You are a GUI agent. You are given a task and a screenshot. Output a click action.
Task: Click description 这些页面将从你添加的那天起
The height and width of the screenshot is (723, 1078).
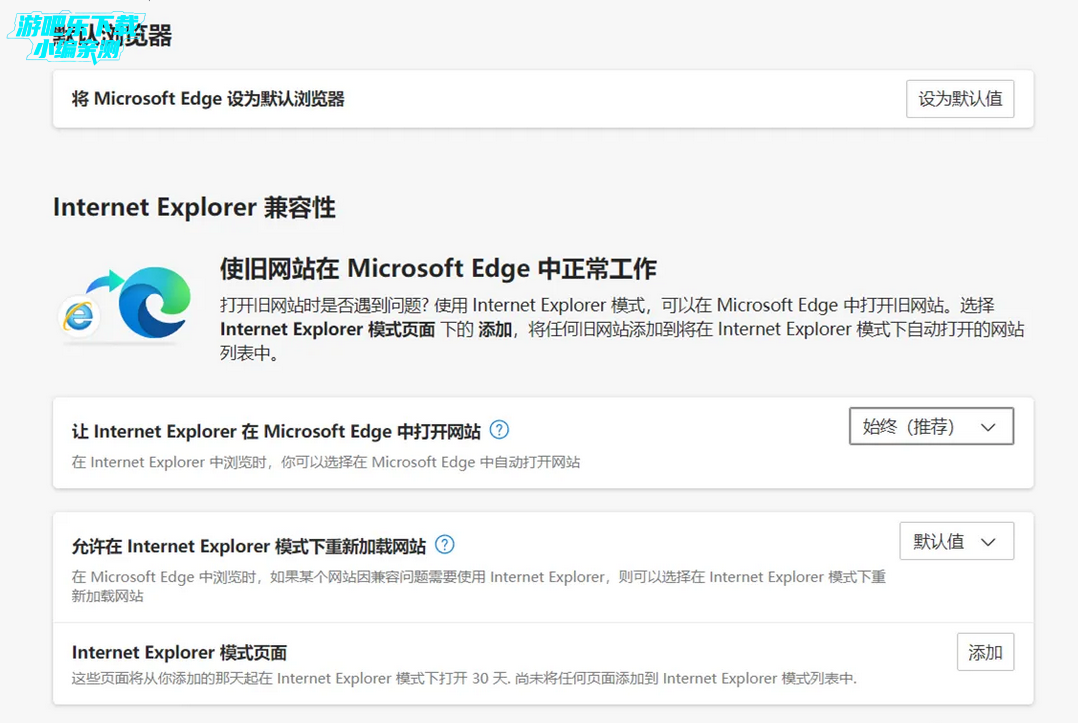[464, 678]
